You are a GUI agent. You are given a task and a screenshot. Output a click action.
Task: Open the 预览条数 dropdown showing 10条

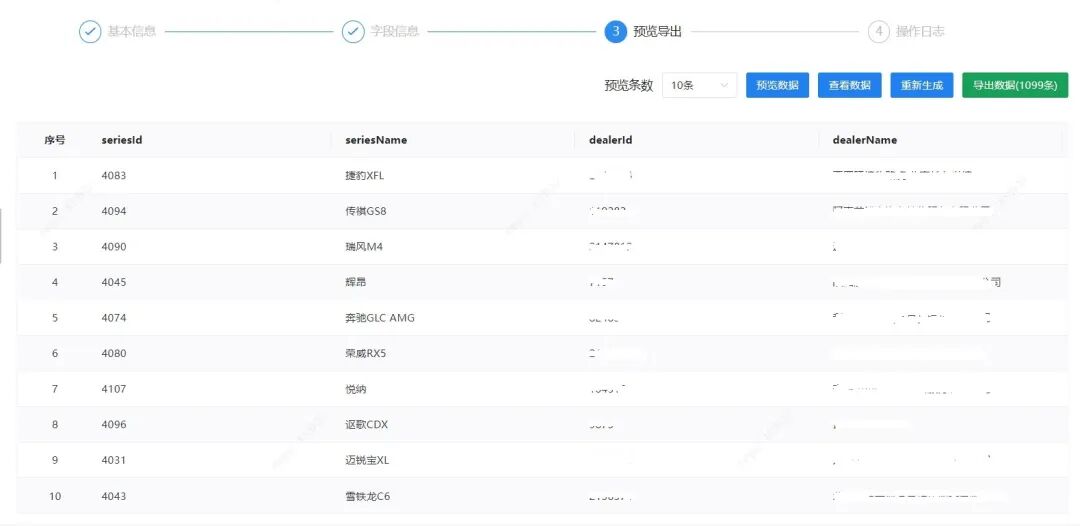click(x=699, y=85)
